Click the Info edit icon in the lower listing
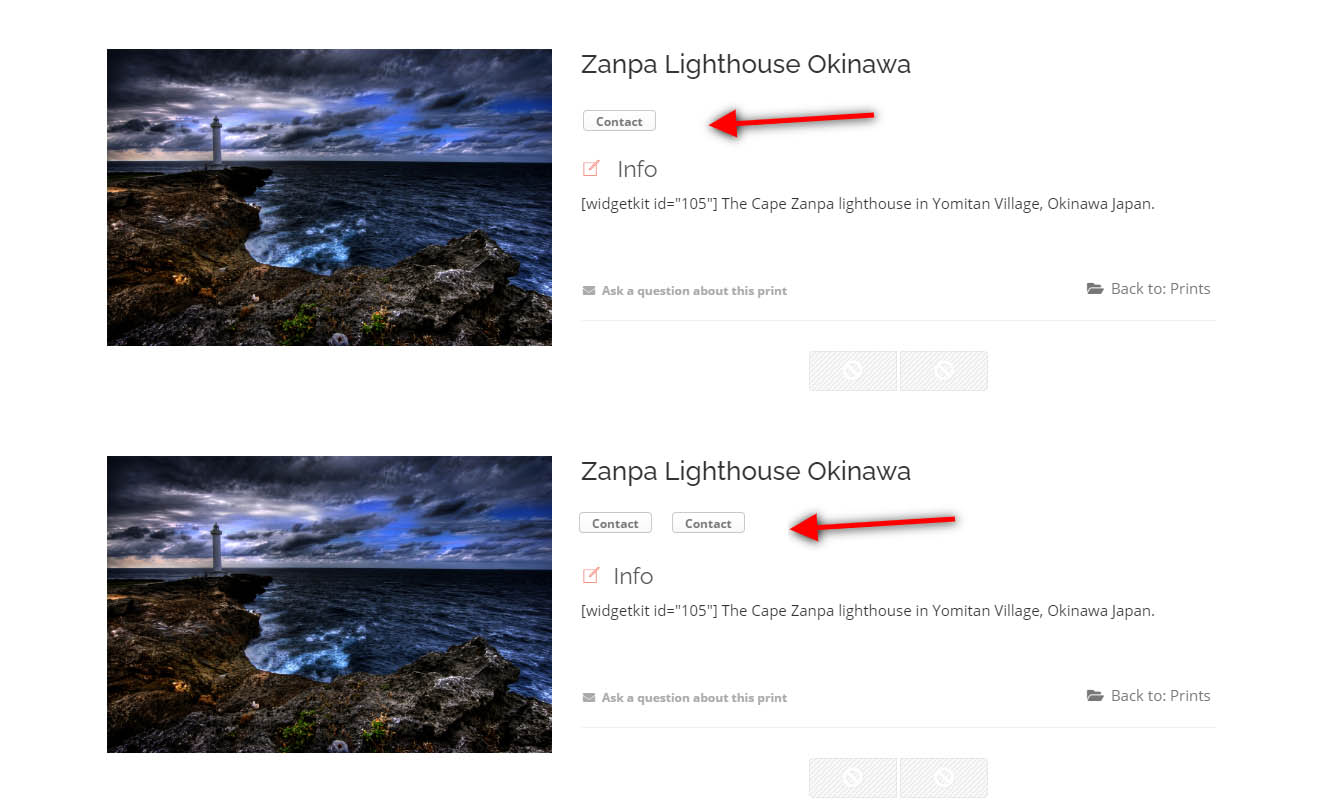This screenshot has width=1326, height=812. coord(591,575)
